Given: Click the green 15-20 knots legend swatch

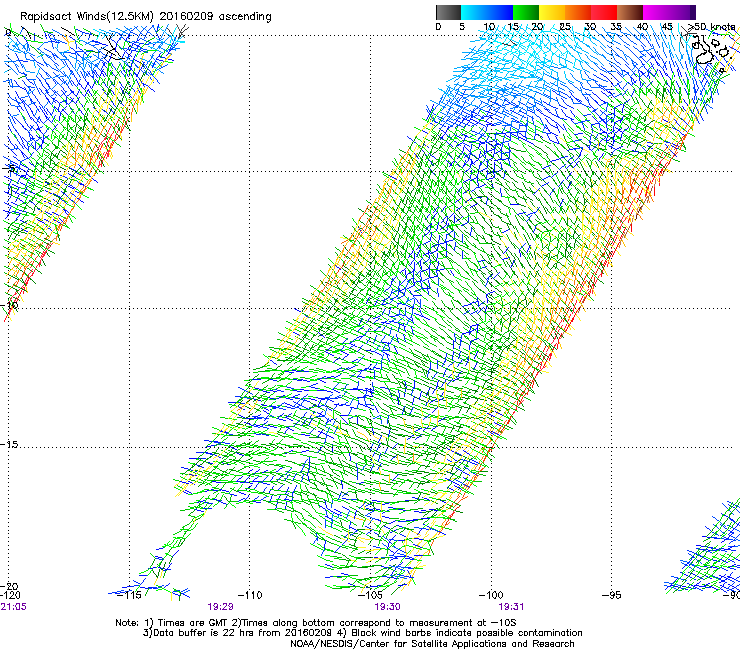Looking at the screenshot, I should [526, 12].
